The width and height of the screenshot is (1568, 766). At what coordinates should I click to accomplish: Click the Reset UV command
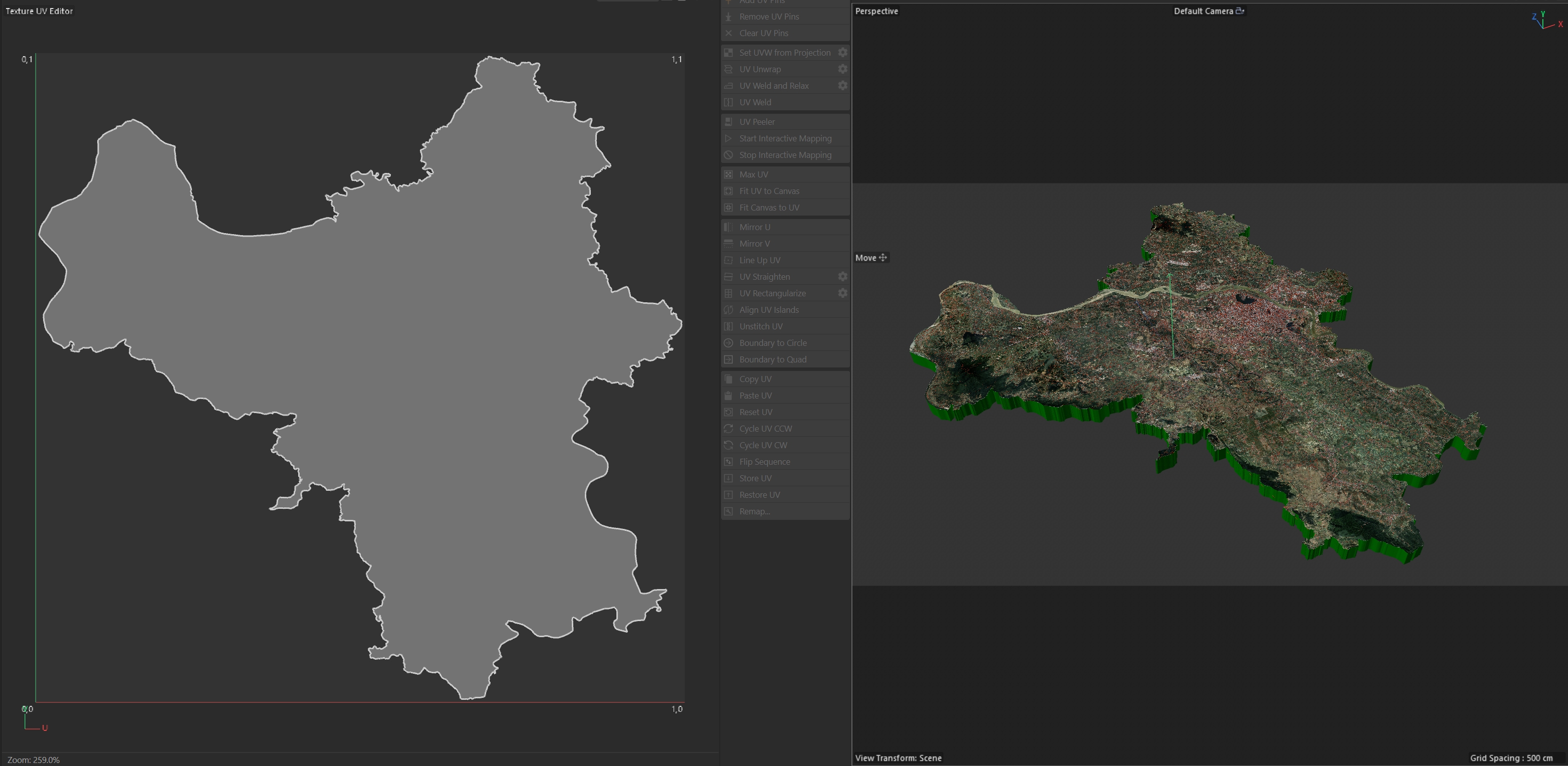tap(755, 412)
